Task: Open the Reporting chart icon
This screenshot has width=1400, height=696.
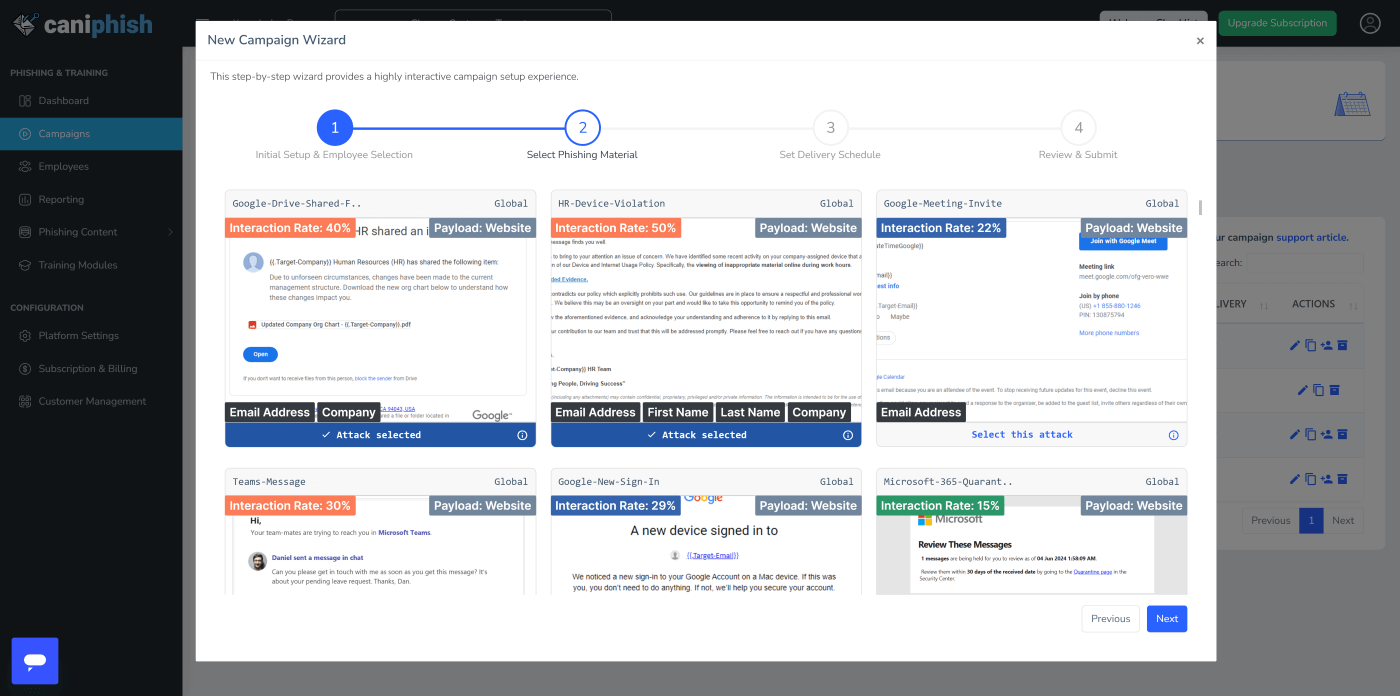Action: click(25, 200)
